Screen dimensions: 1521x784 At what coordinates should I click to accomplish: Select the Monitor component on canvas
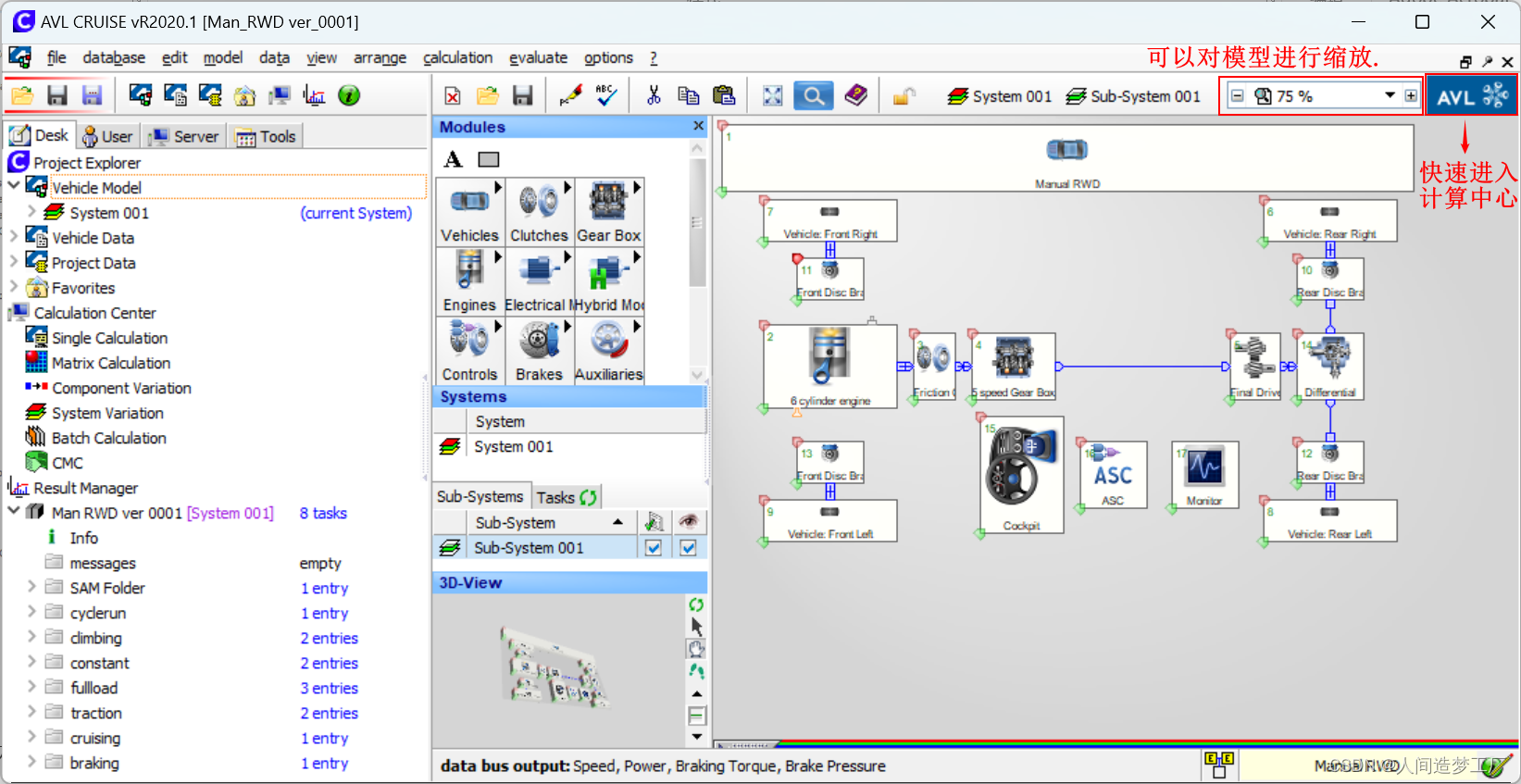[x=1204, y=475]
